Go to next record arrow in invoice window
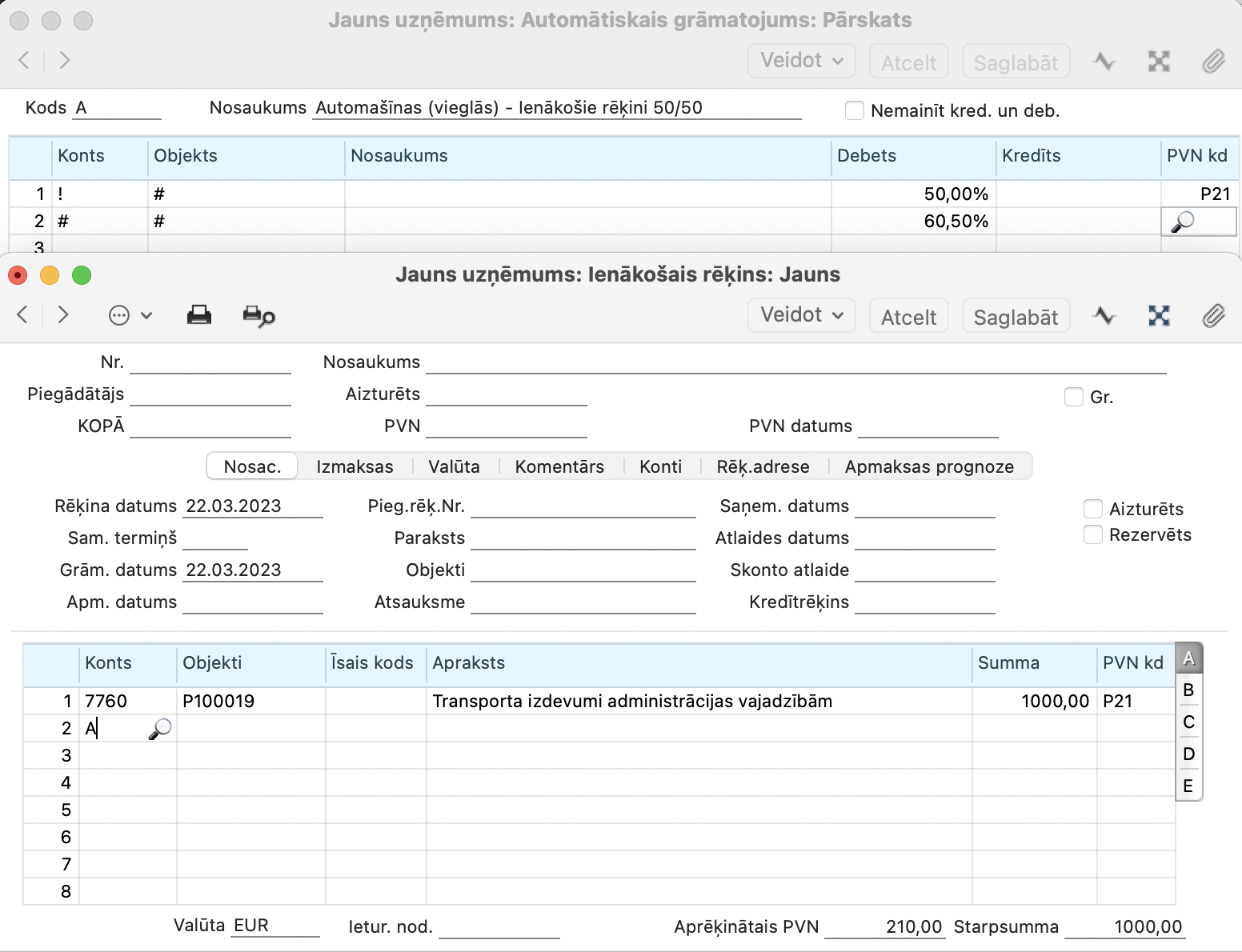The image size is (1242, 952). point(64,315)
